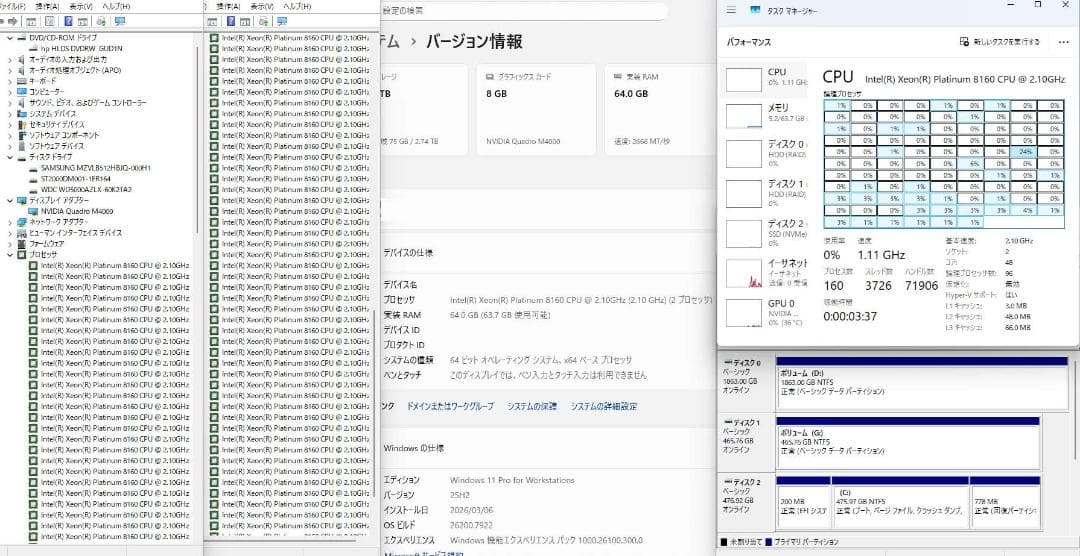Open ヘルプ(H) menu in second Device Manager

(x=297, y=6)
